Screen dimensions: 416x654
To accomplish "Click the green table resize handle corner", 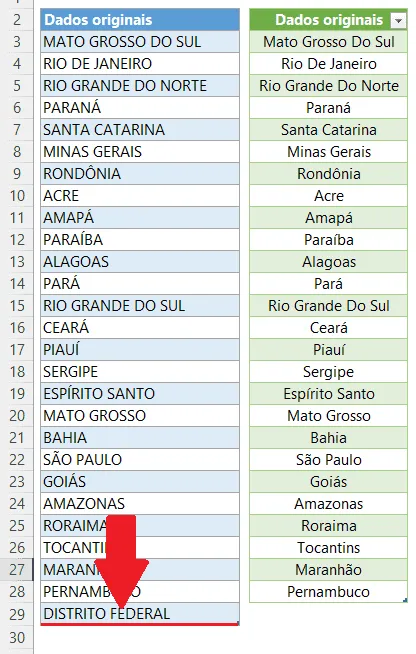I will 405,600.
